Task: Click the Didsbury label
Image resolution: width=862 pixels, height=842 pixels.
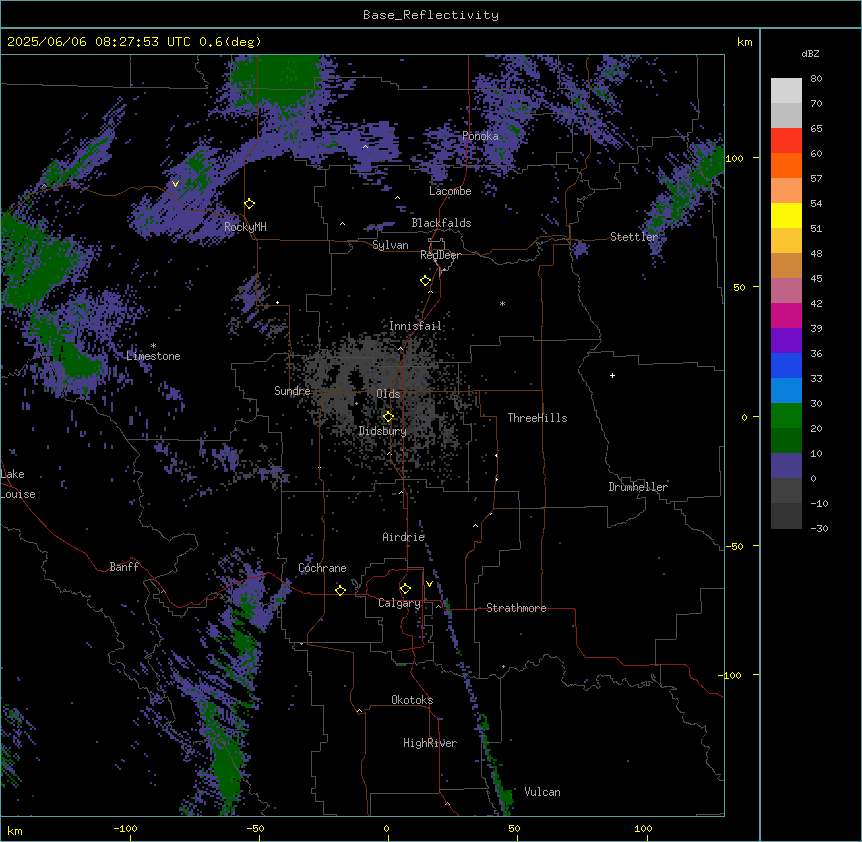Action: point(383,431)
